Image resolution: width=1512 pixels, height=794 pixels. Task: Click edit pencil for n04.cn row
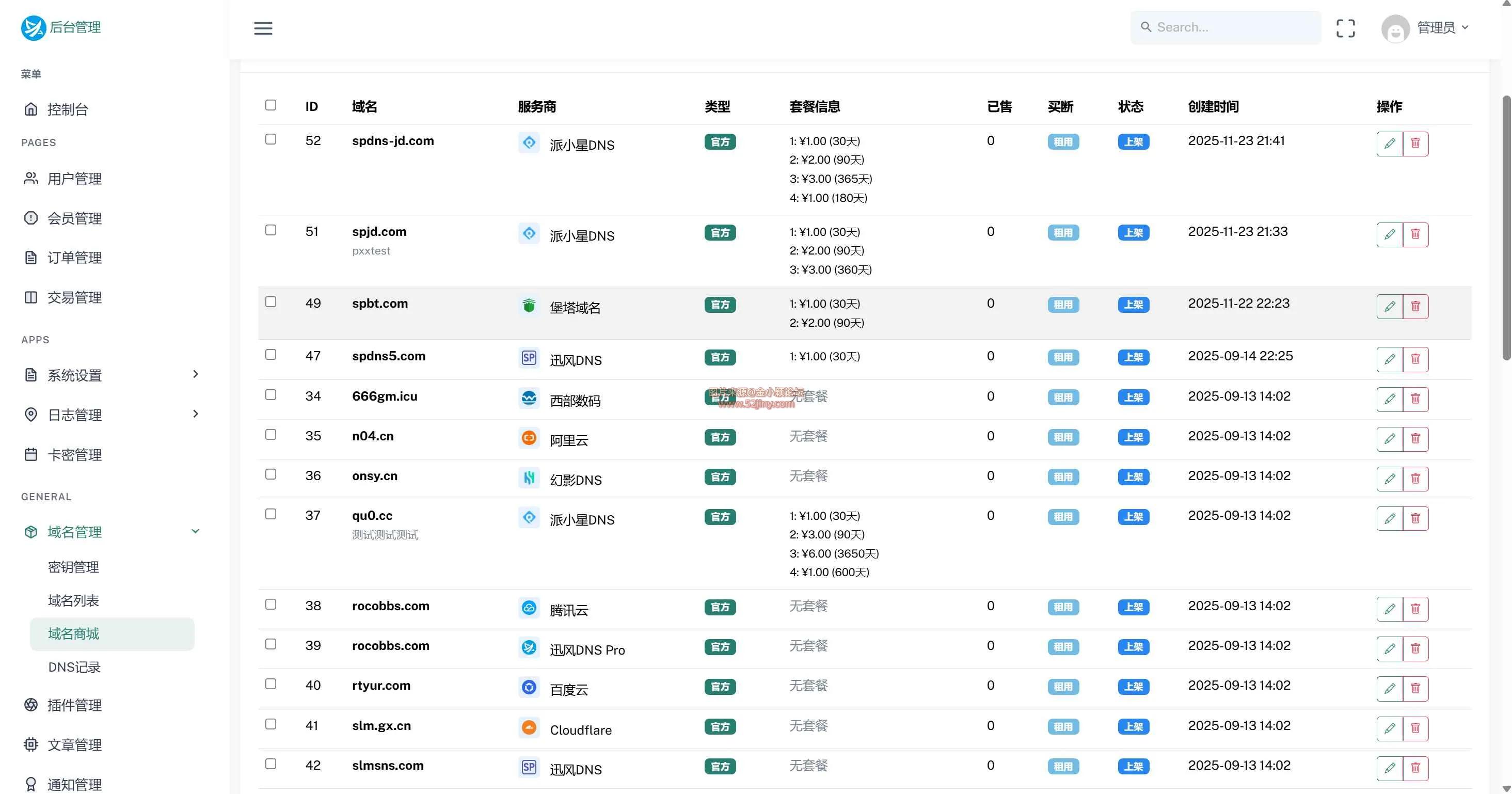tap(1389, 439)
